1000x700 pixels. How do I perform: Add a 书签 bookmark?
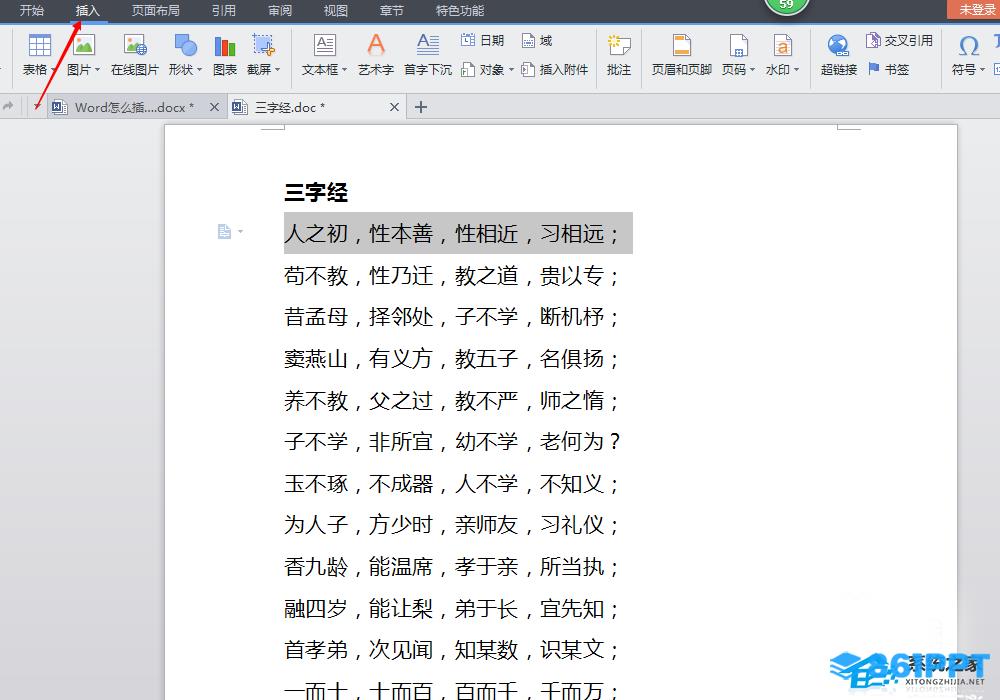tap(888, 69)
